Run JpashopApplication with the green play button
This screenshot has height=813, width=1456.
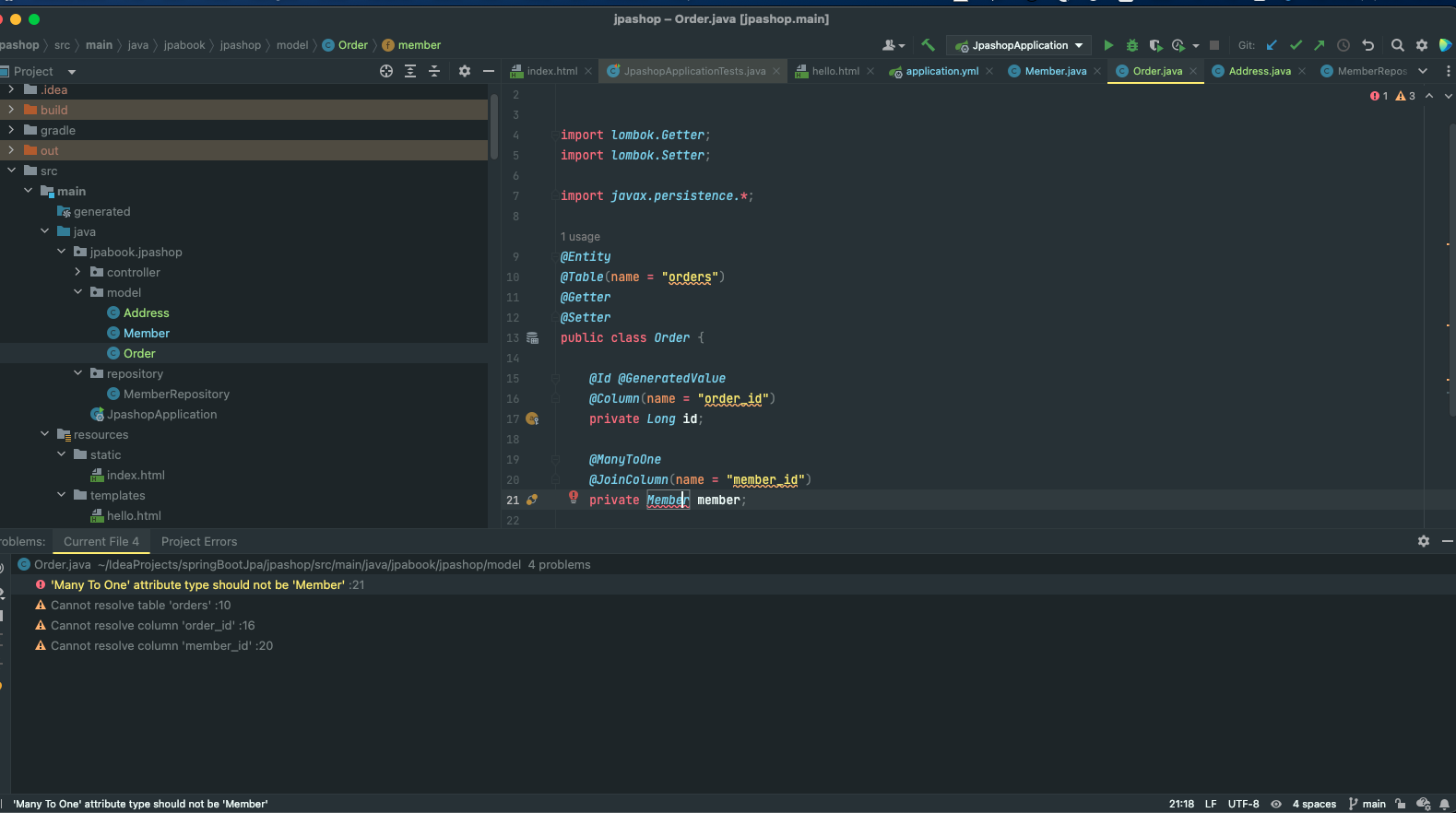1108,45
